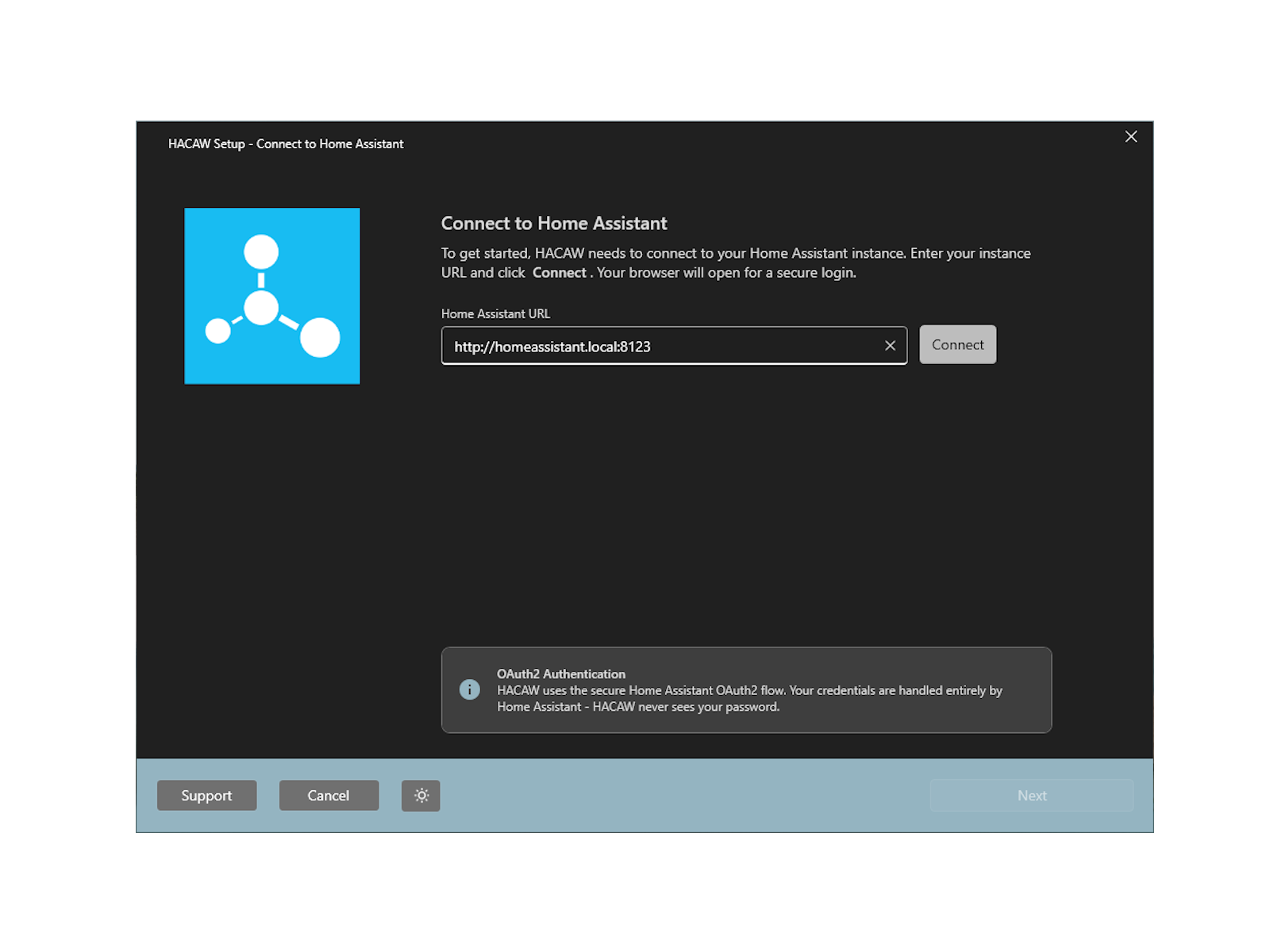Click the 'OAuth2 Authentication' title text

pyautogui.click(x=561, y=674)
